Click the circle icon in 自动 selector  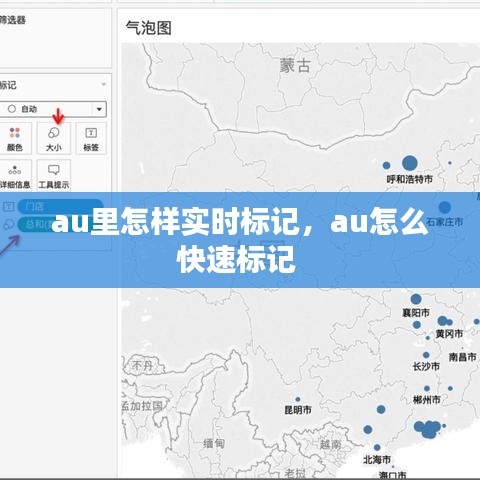tap(12, 109)
